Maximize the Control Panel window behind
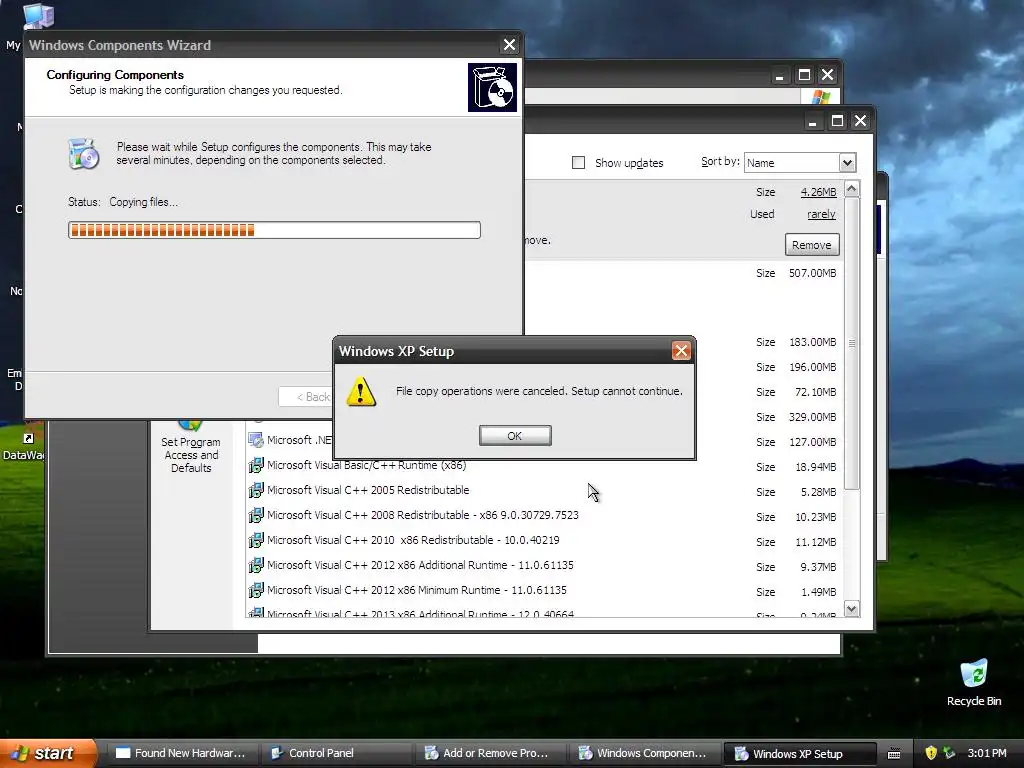This screenshot has height=768, width=1024. (x=805, y=75)
